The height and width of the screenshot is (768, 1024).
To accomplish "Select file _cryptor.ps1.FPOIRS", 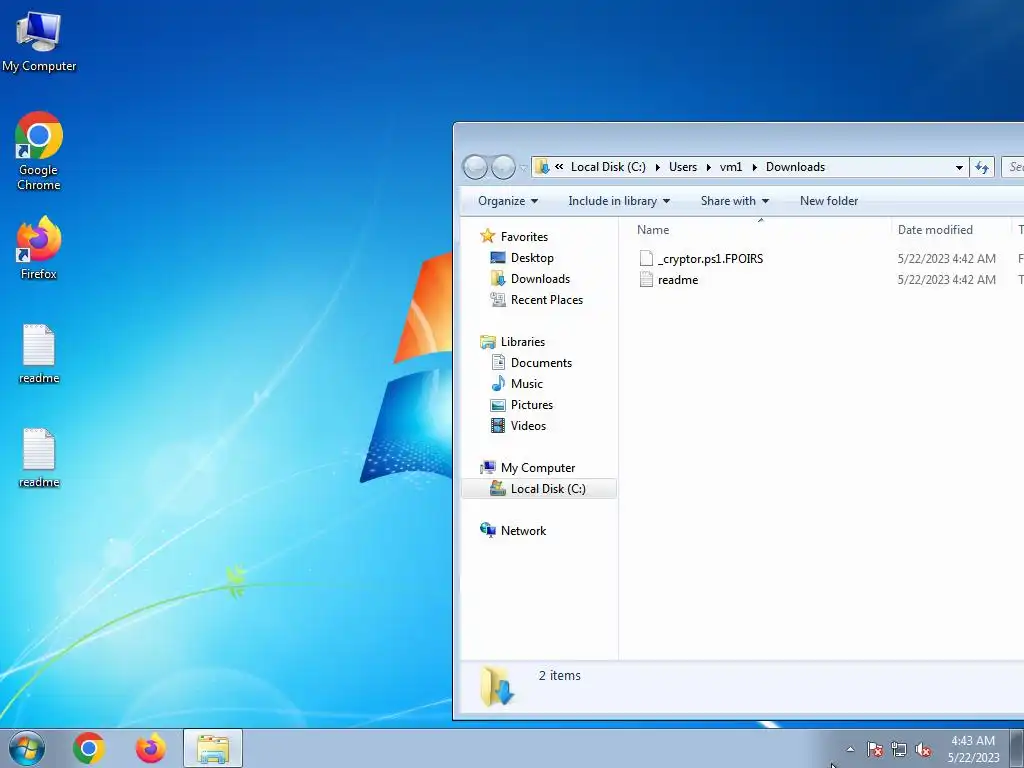I will [710, 259].
